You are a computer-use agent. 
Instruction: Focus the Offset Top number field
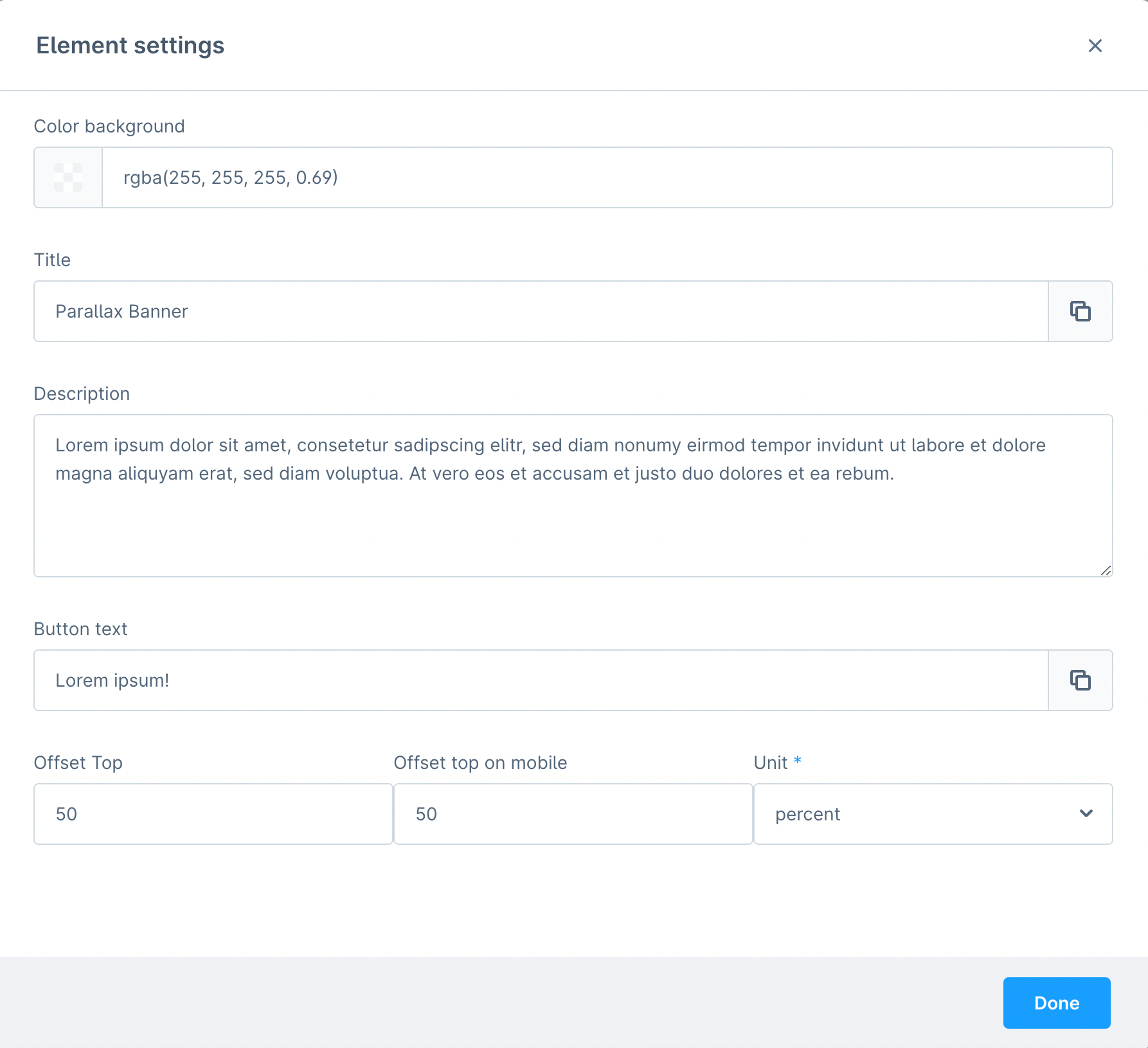[x=213, y=814]
